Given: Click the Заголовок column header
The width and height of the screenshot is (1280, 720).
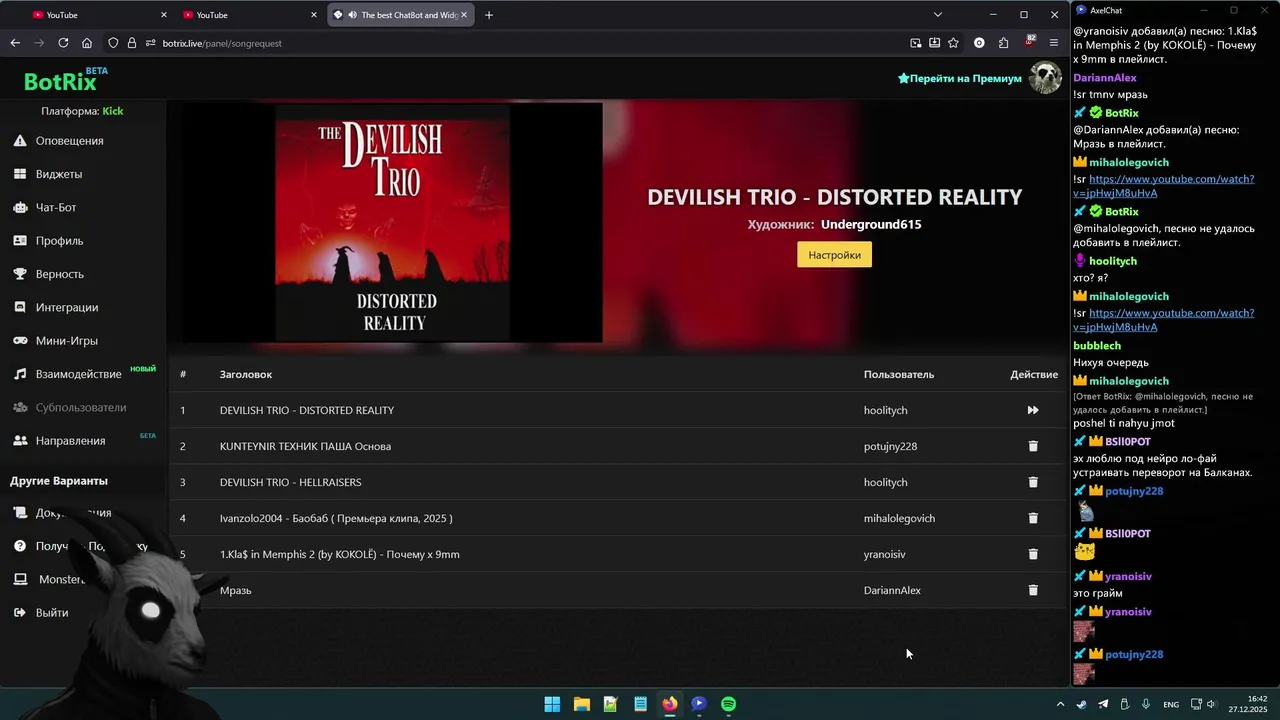Looking at the screenshot, I should coord(246,374).
